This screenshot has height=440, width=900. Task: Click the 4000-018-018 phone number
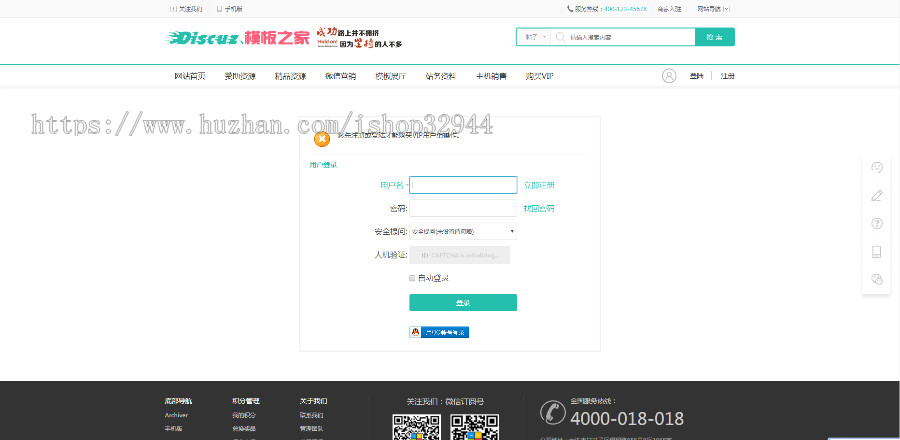(x=627, y=418)
